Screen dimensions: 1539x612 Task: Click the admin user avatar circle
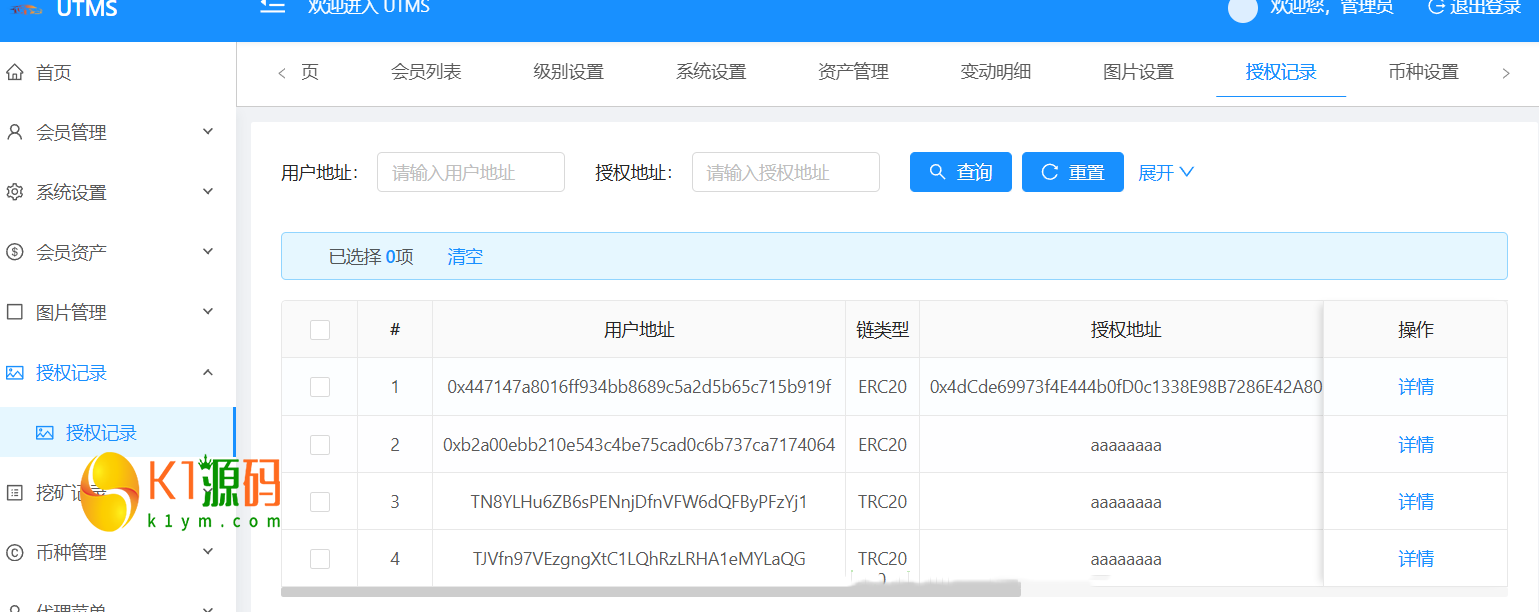click(x=1242, y=9)
